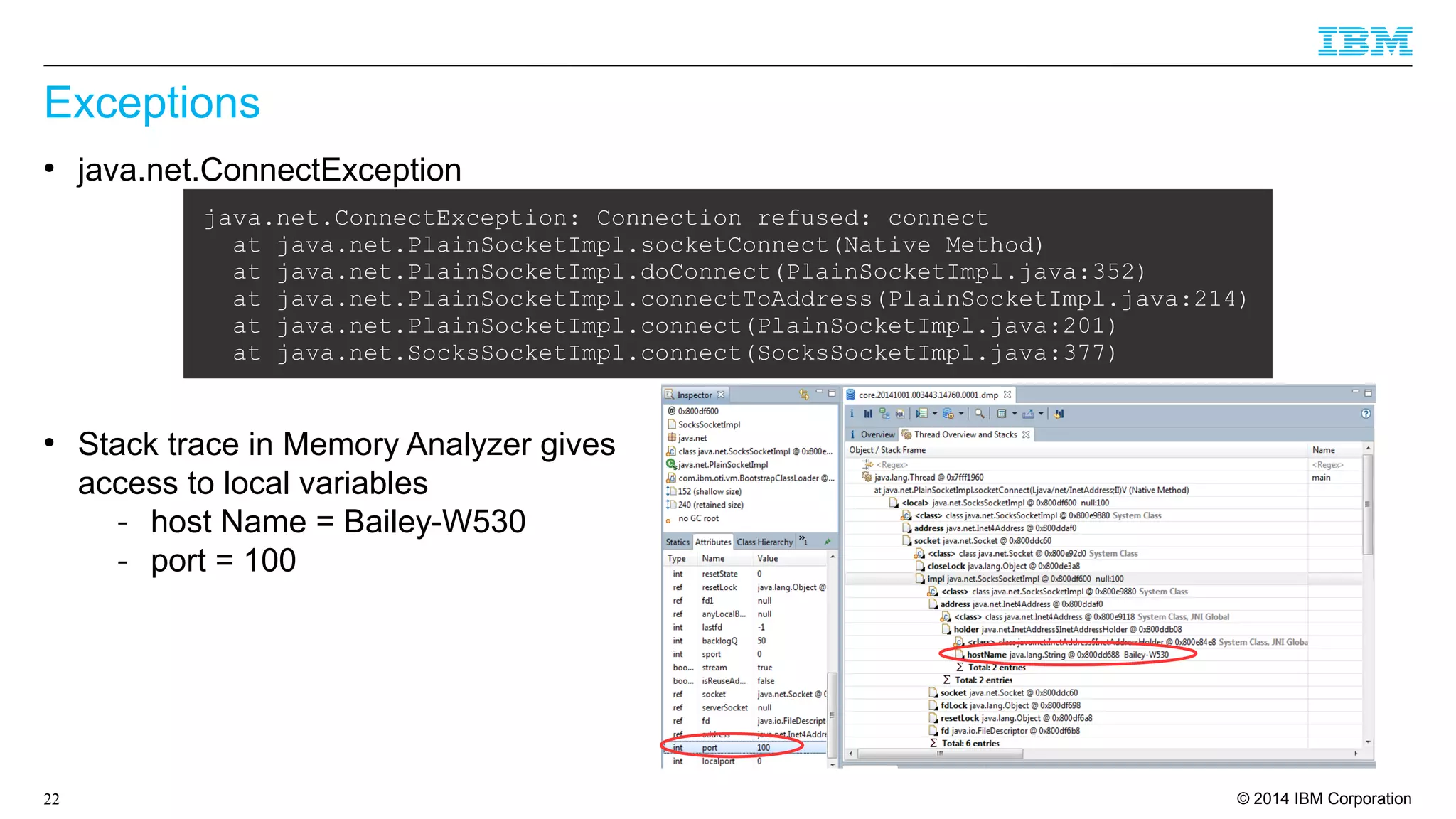Open the heap dump overview info icon
1456x819 pixels.
pyautogui.click(x=852, y=414)
